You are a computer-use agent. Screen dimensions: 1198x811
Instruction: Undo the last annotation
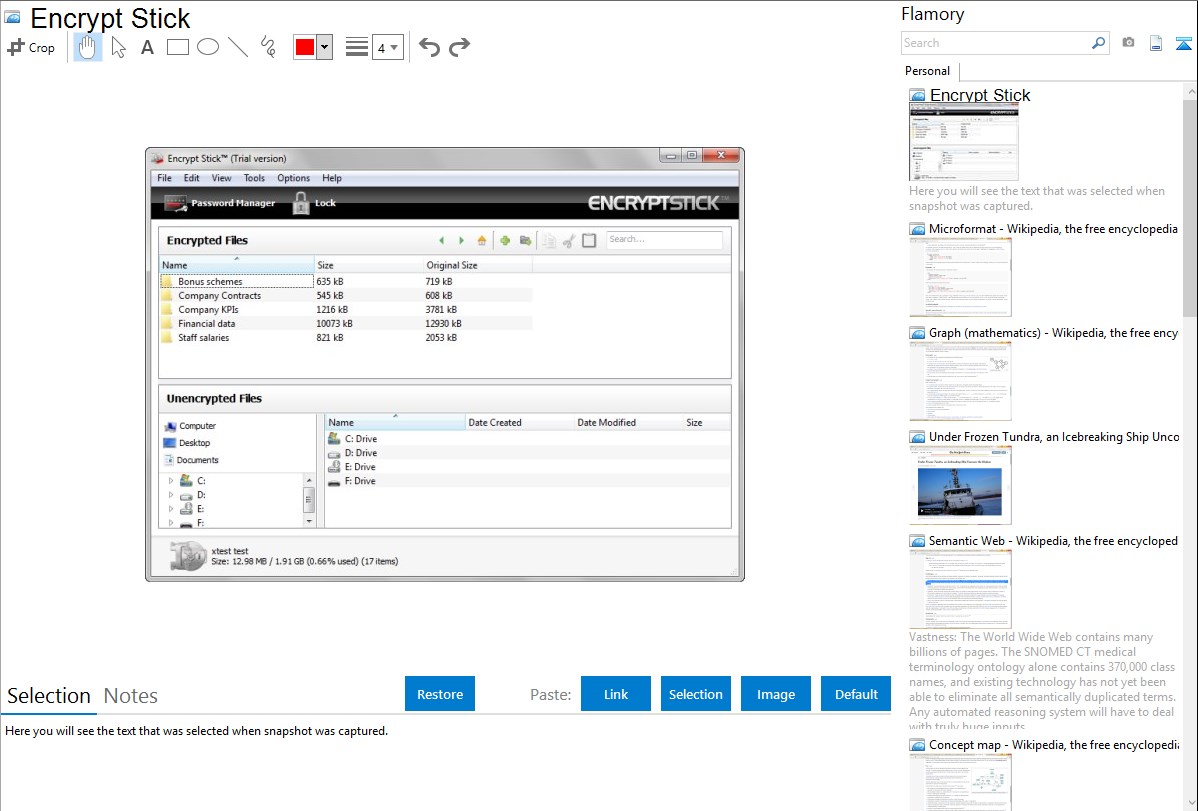pos(429,47)
